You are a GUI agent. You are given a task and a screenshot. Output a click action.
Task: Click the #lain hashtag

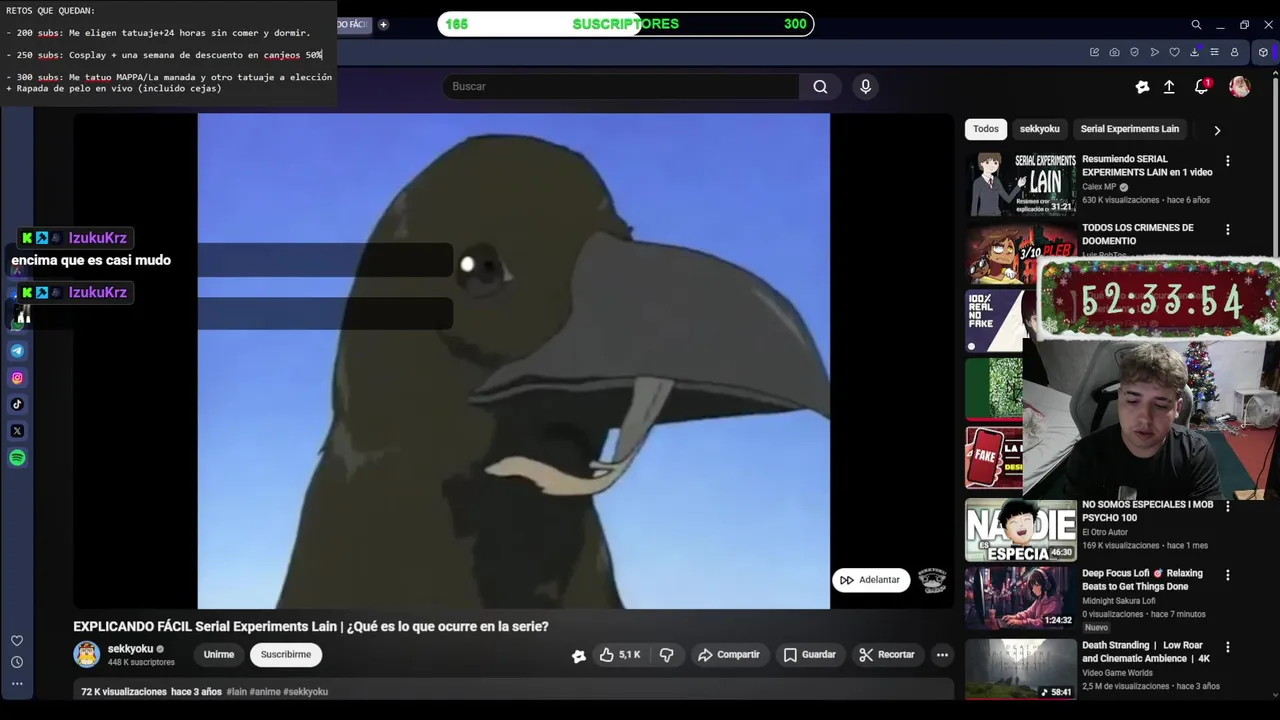[236, 692]
